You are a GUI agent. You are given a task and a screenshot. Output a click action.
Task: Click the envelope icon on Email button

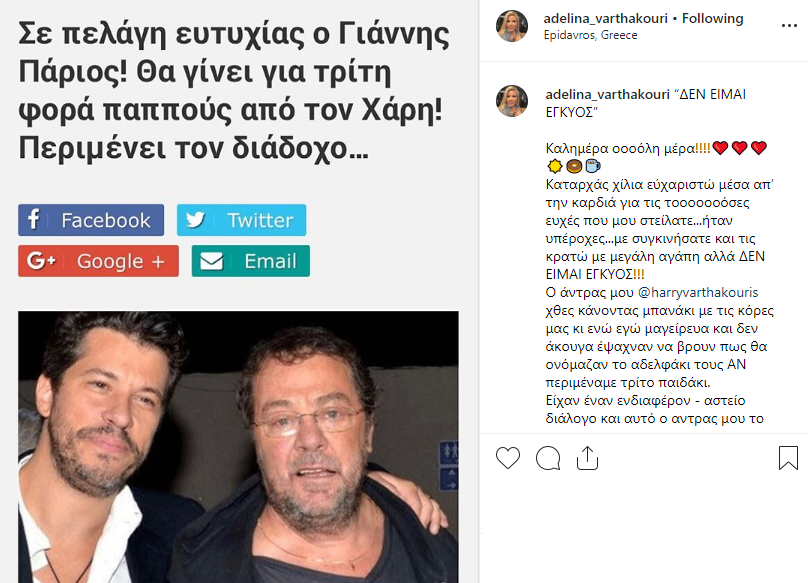click(211, 261)
